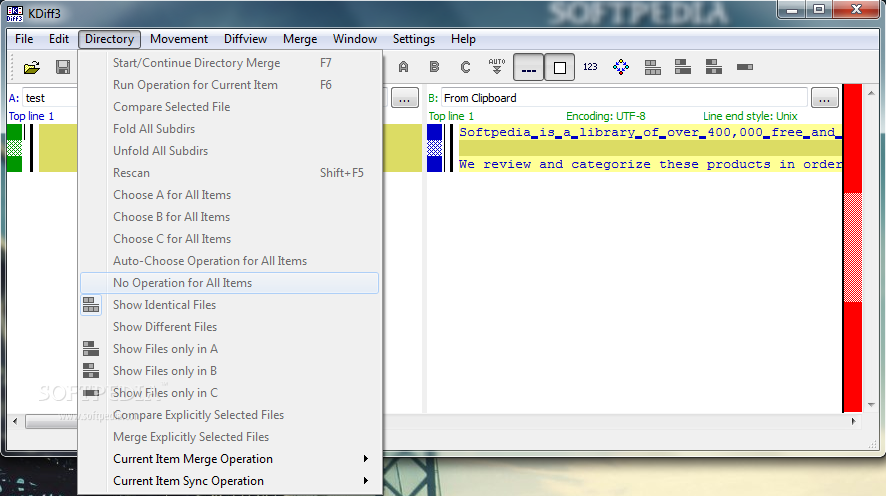Click icon beside Show Files only in A entry

[91, 349]
